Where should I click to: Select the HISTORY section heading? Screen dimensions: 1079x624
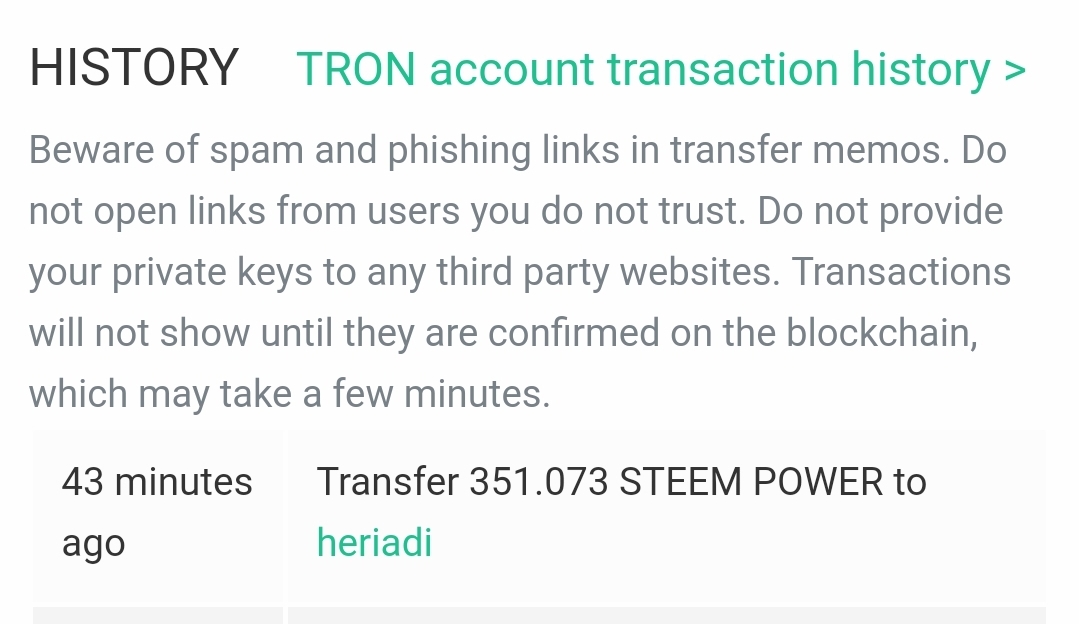[133, 67]
